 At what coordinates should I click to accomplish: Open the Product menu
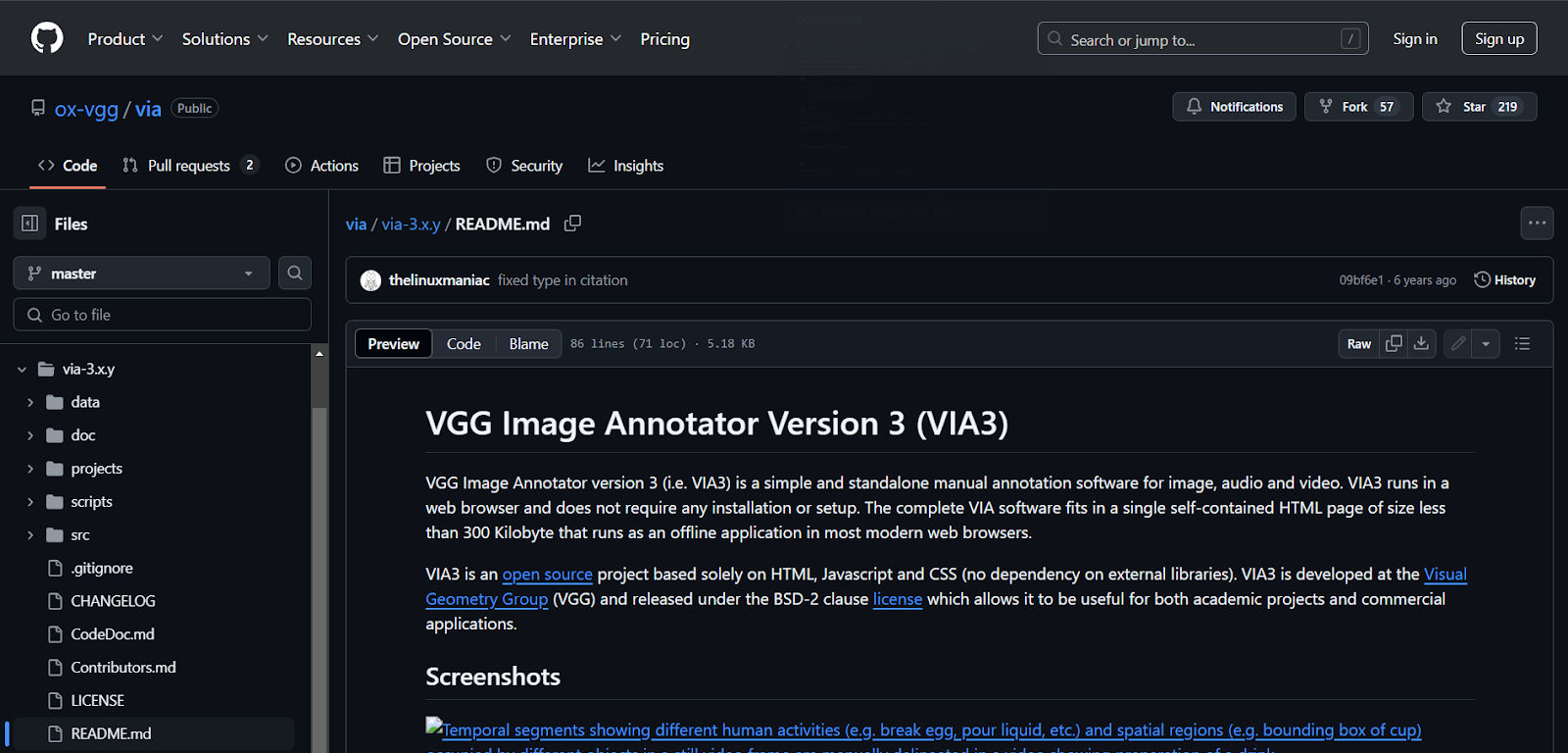[x=125, y=39]
